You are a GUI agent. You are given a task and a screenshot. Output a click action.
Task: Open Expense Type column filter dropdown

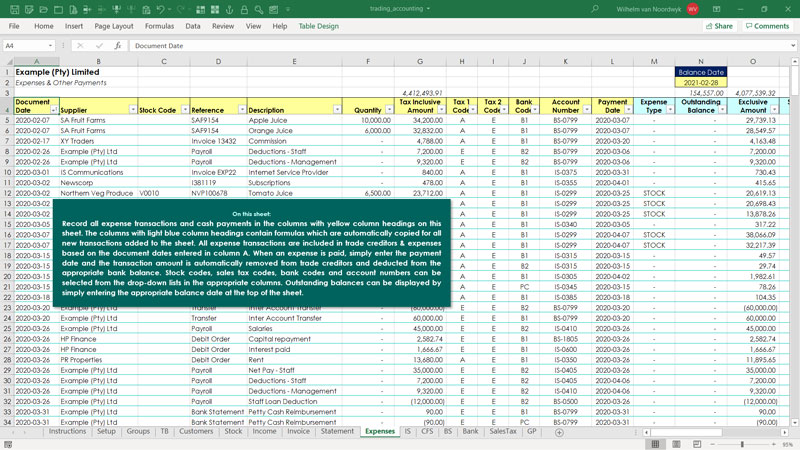(670, 110)
